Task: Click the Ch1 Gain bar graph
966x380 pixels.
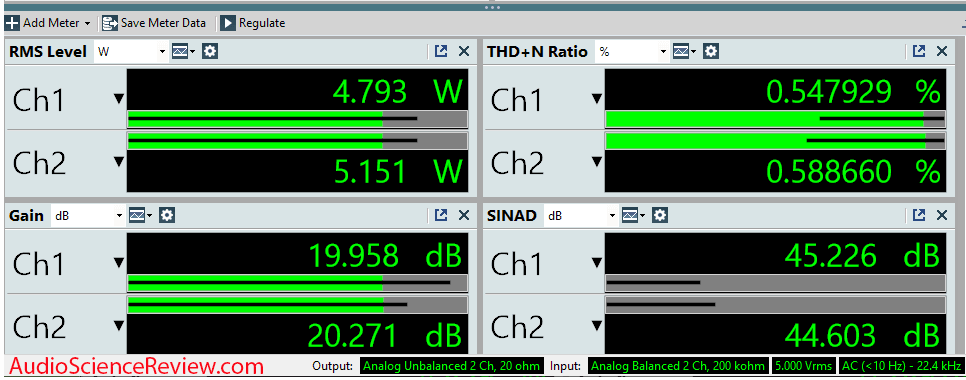Action: [298, 283]
